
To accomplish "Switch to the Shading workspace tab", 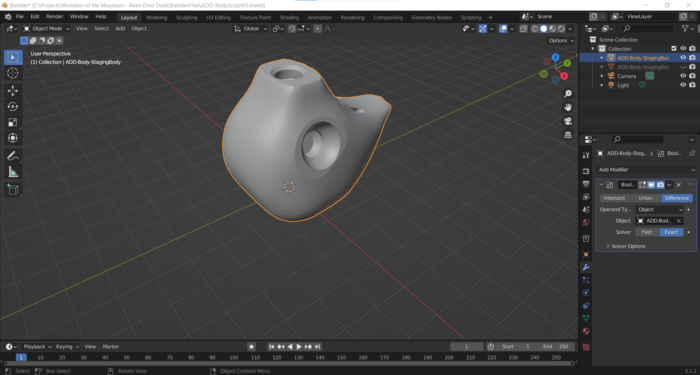I will pos(289,17).
